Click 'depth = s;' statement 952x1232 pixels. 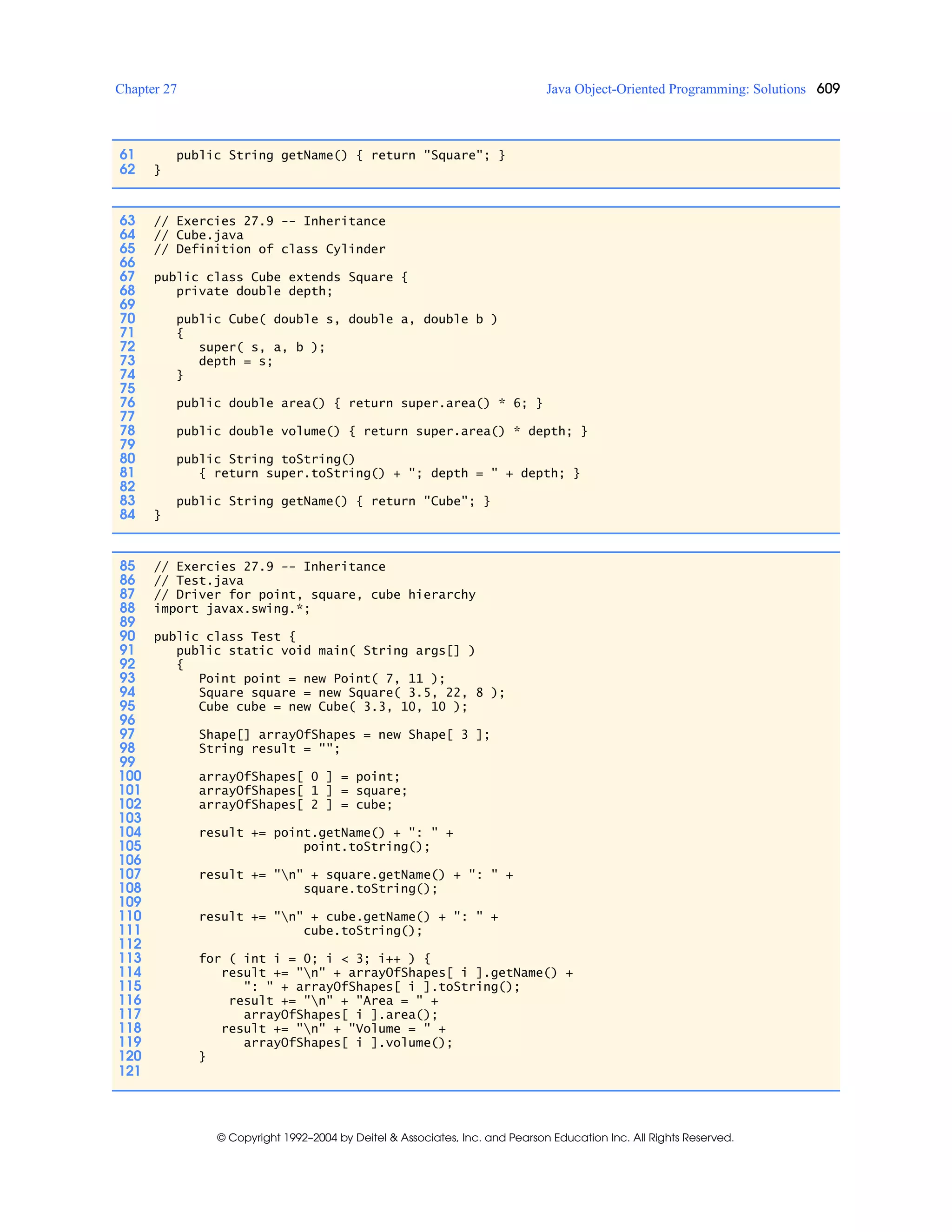pos(236,361)
